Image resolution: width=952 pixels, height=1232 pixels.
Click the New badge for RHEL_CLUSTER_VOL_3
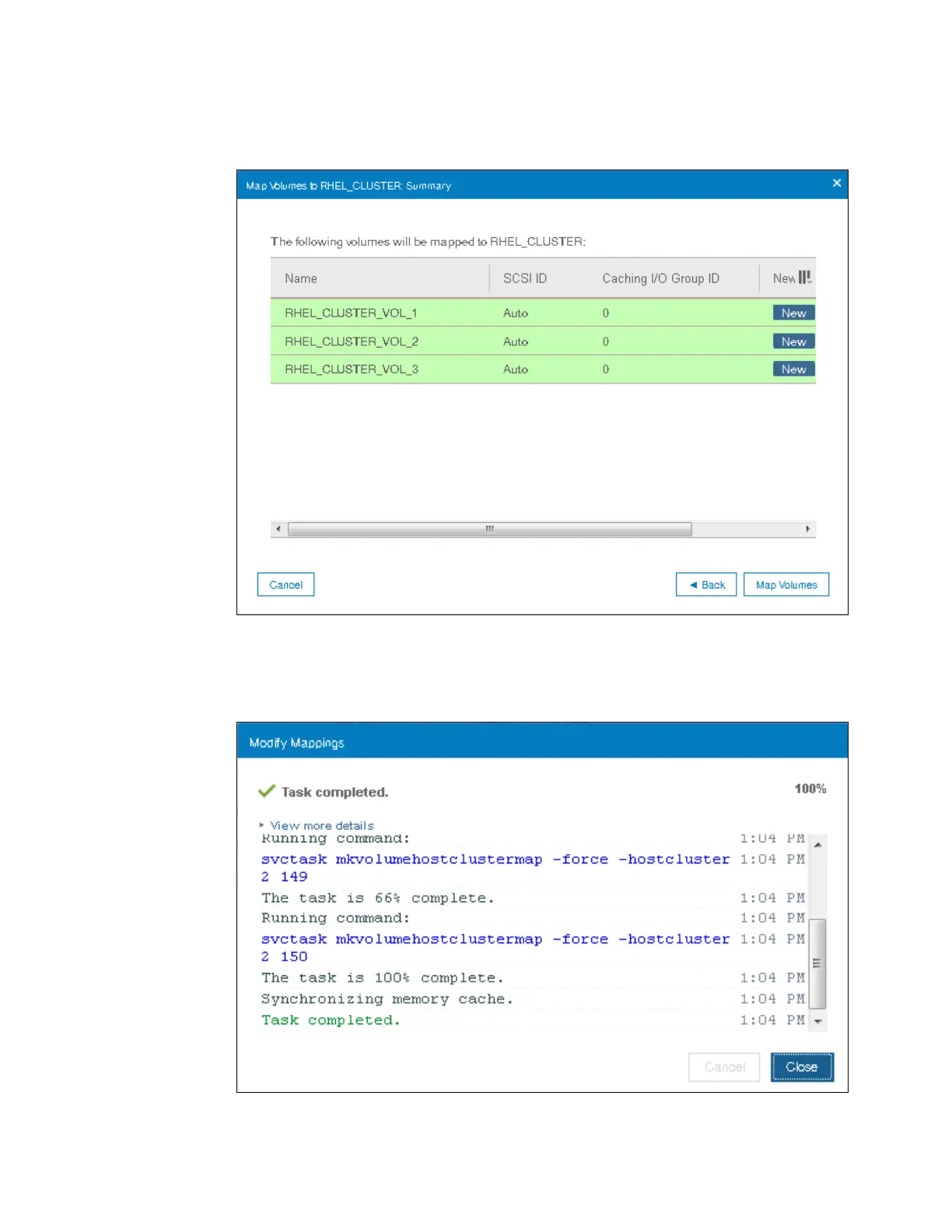(x=793, y=369)
